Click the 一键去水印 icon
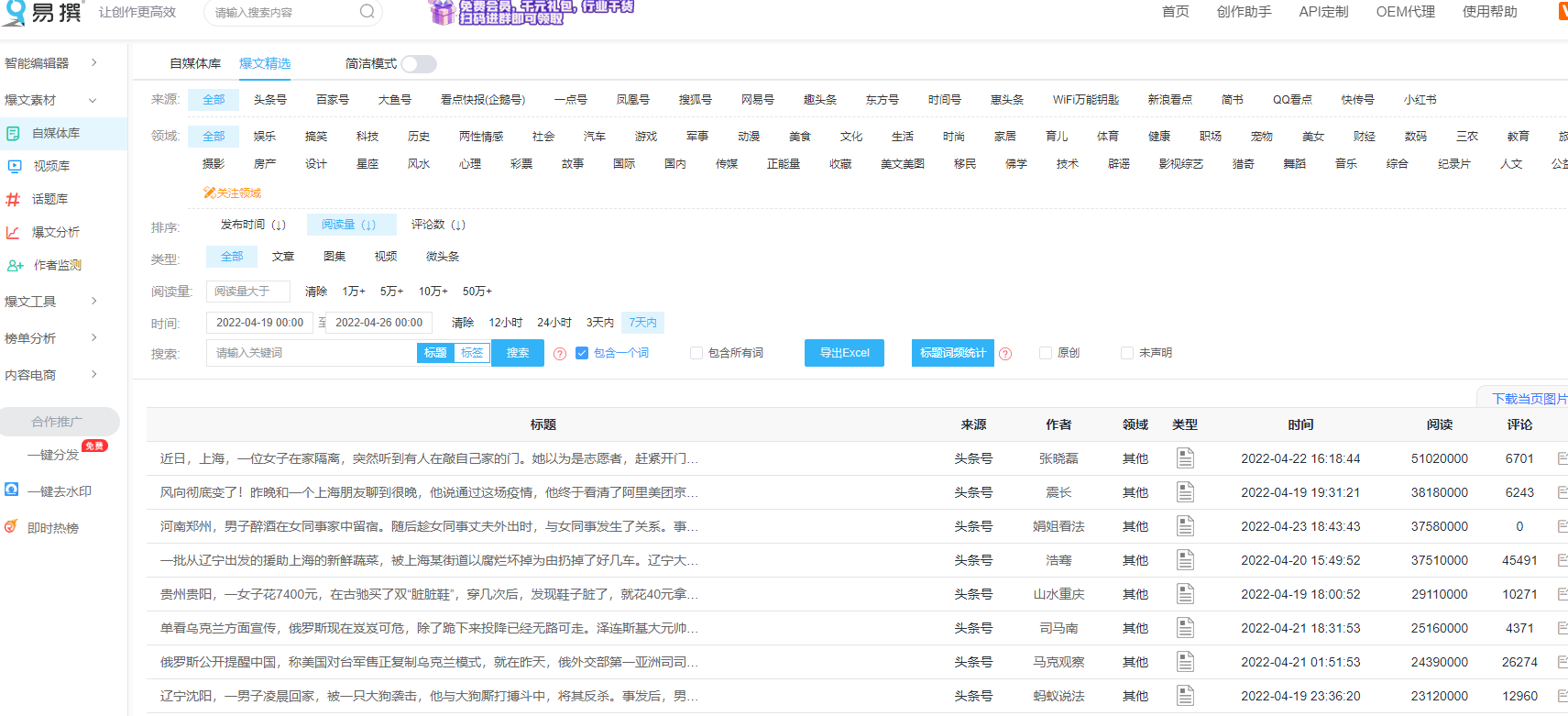The width and height of the screenshot is (1568, 716). [11, 490]
